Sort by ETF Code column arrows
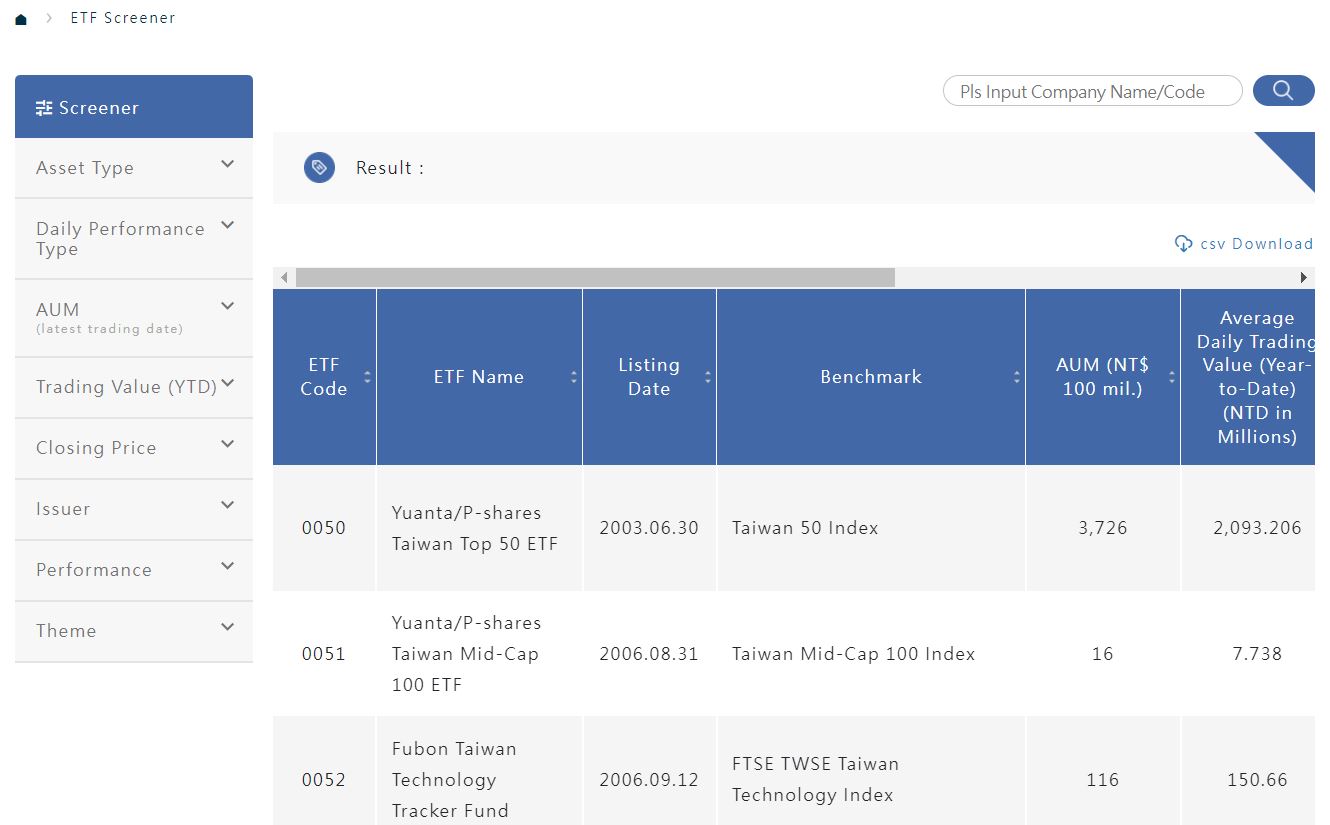The width and height of the screenshot is (1330, 825). tap(367, 377)
